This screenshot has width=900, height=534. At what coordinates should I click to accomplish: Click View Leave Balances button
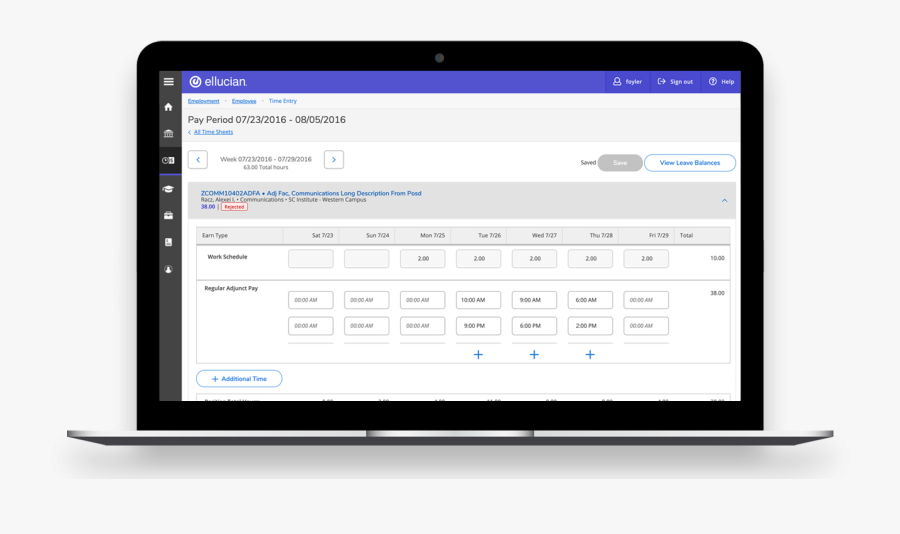tap(690, 163)
